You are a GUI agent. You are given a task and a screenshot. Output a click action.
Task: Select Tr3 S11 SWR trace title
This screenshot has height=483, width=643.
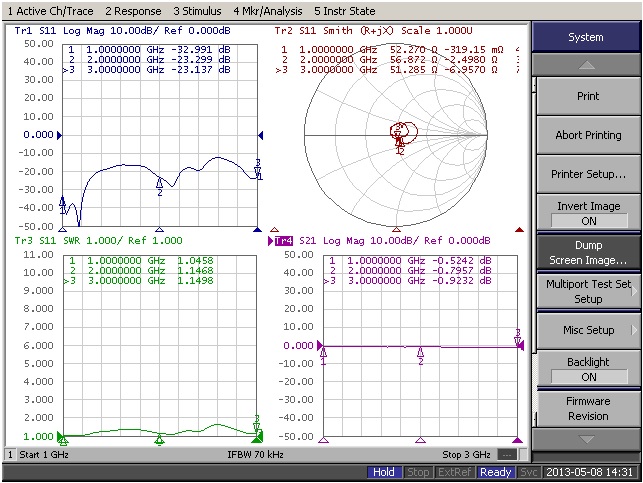98,240
